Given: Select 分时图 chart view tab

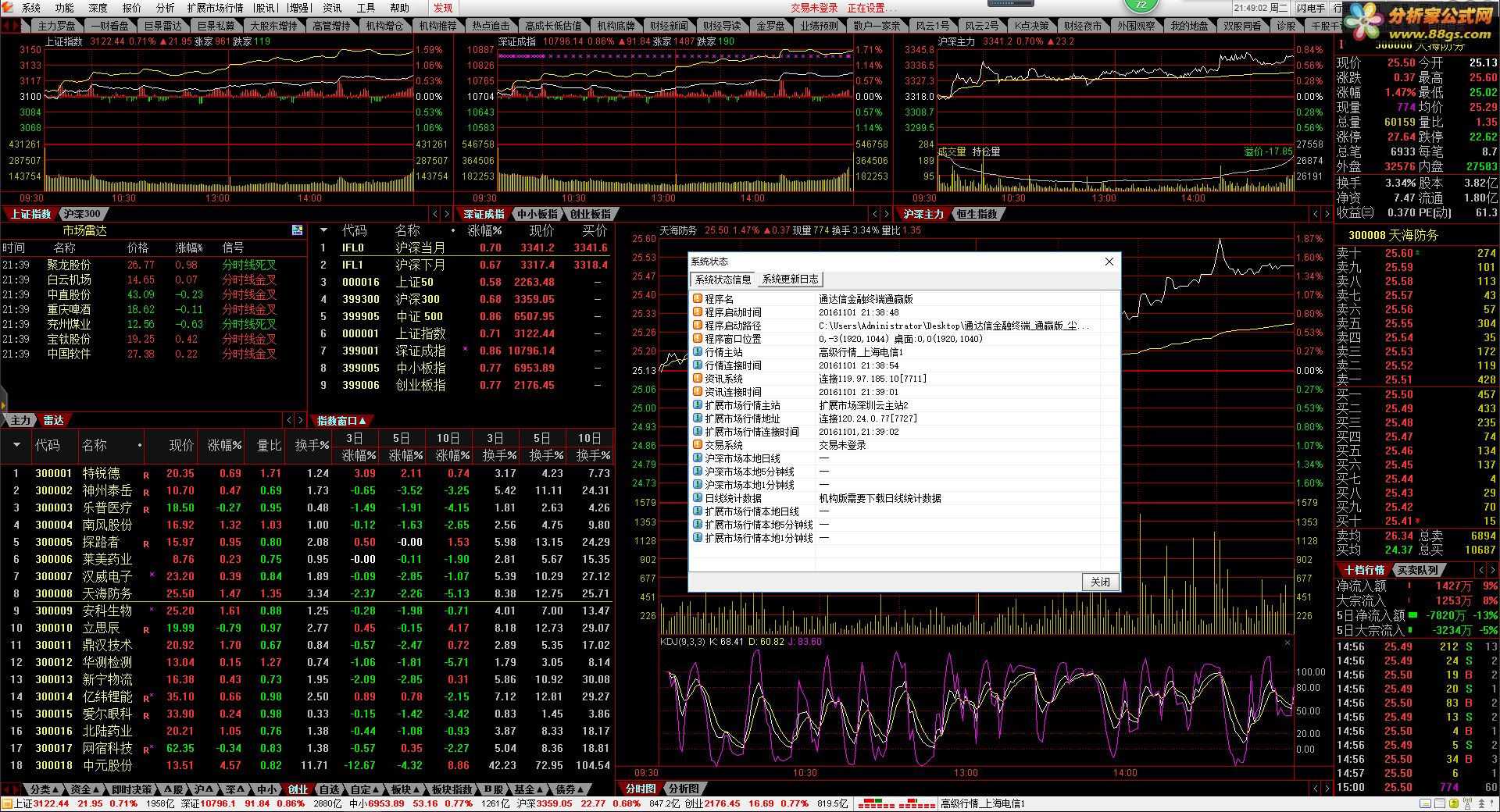Looking at the screenshot, I should coord(641,789).
